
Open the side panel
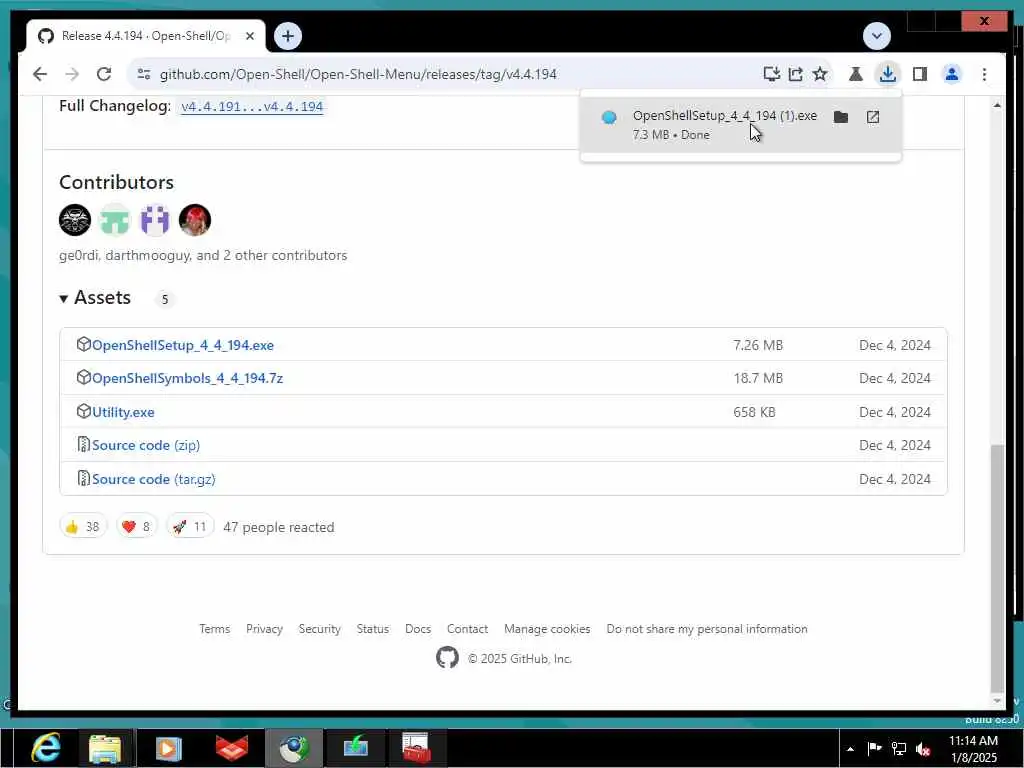(x=920, y=74)
